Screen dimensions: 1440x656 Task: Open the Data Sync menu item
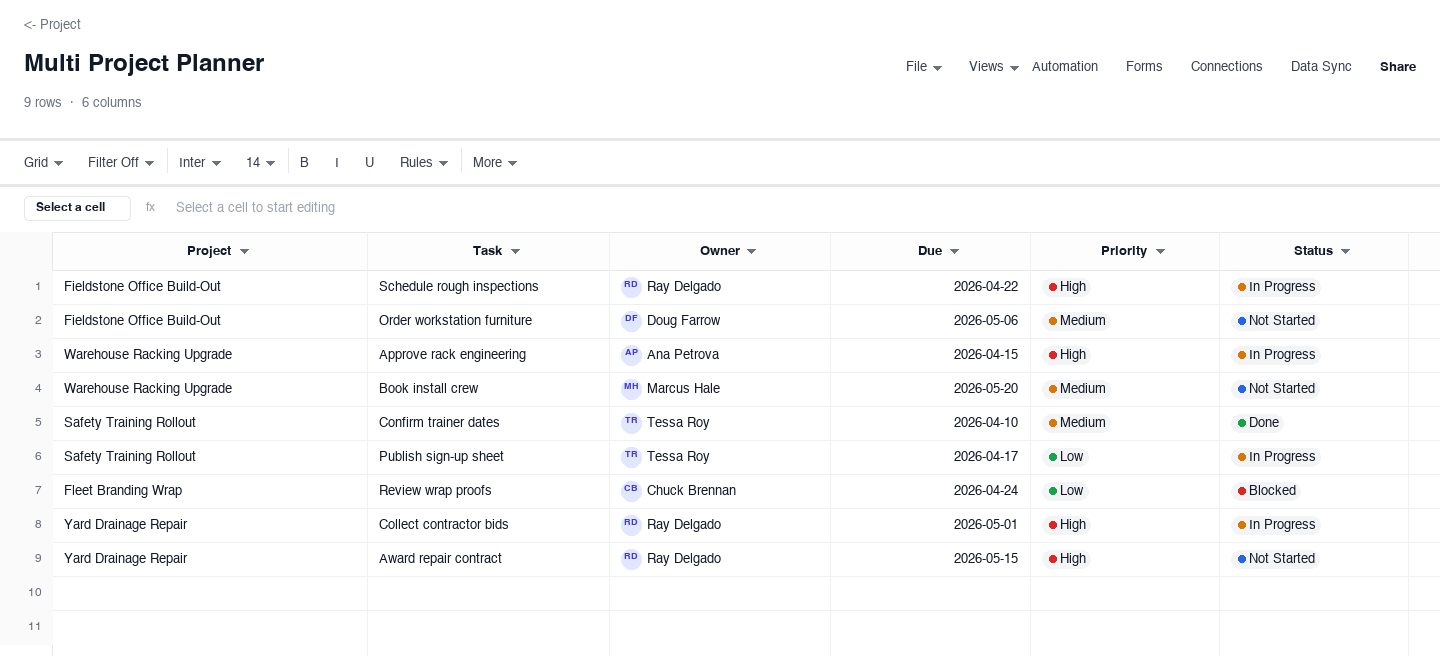(x=1321, y=67)
